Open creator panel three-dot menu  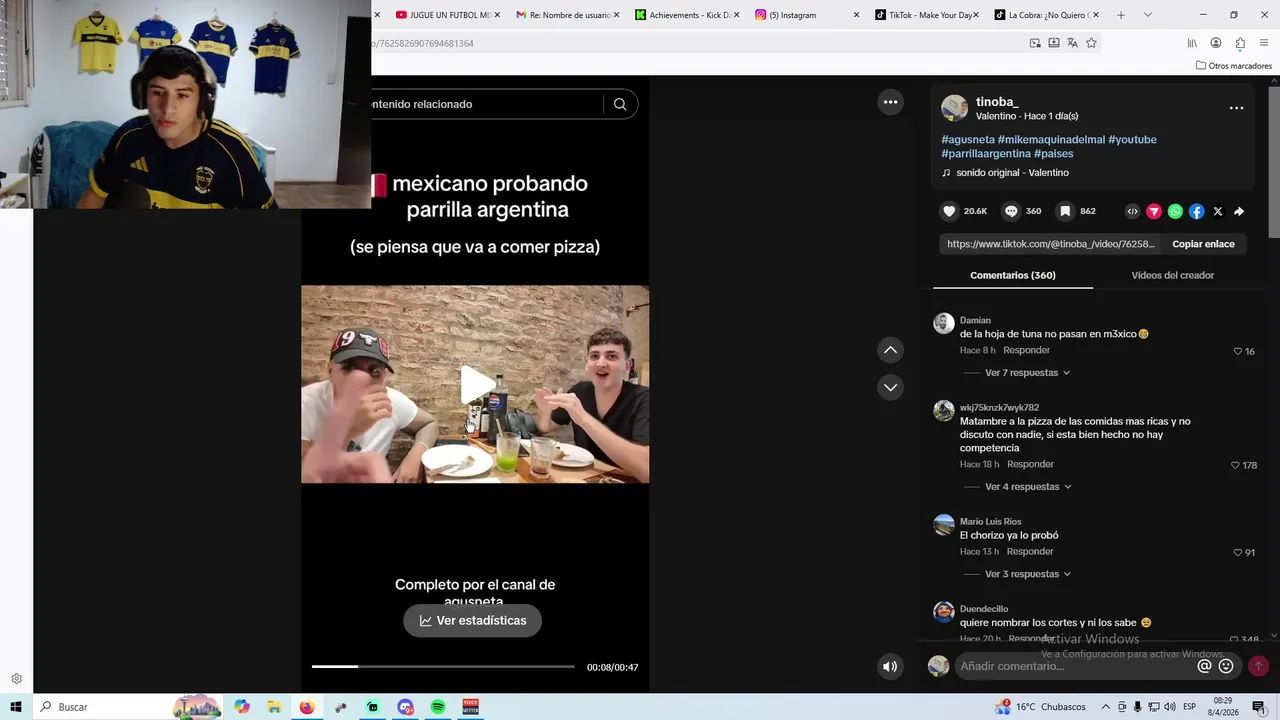click(x=1236, y=108)
